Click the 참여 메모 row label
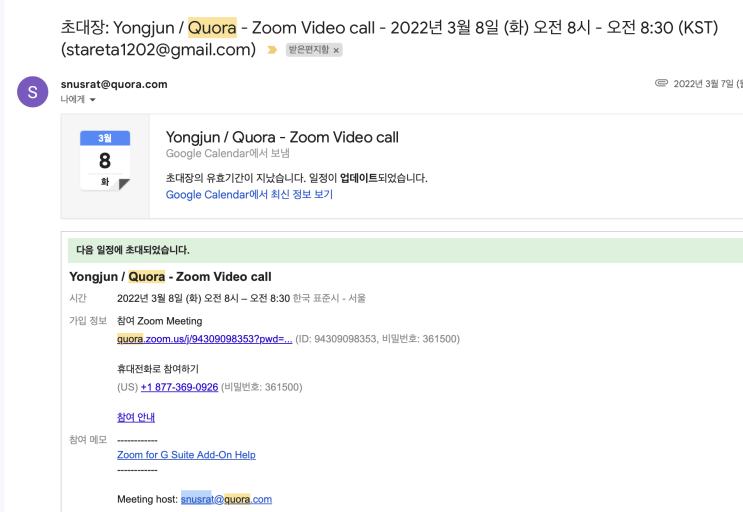Screen dimensions: 743x512 point(88,440)
